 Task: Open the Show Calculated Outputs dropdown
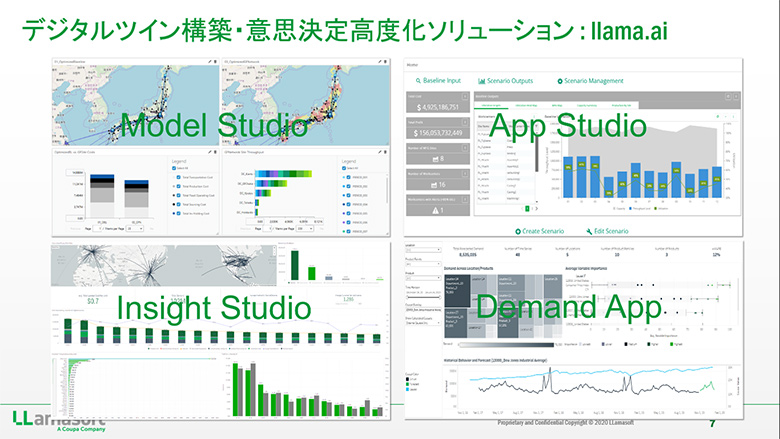[423, 323]
